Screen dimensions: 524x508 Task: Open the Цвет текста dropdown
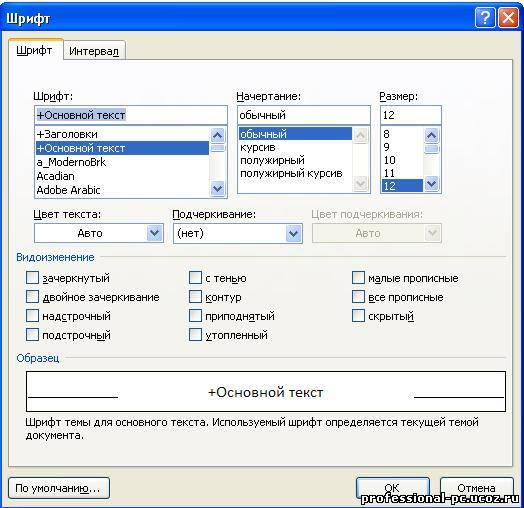(99, 233)
